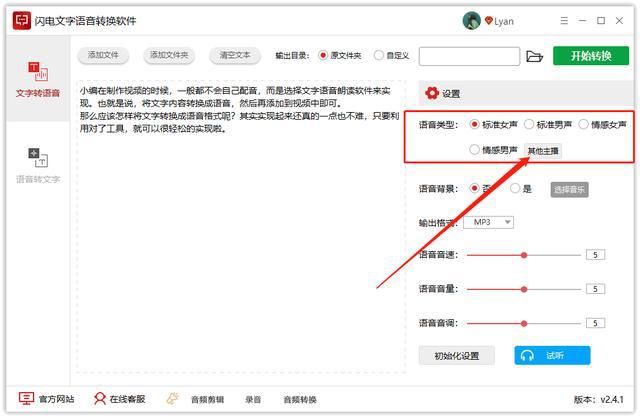Open the 文字转语音 sidebar tab
The image size is (640, 418).
click(x=38, y=79)
